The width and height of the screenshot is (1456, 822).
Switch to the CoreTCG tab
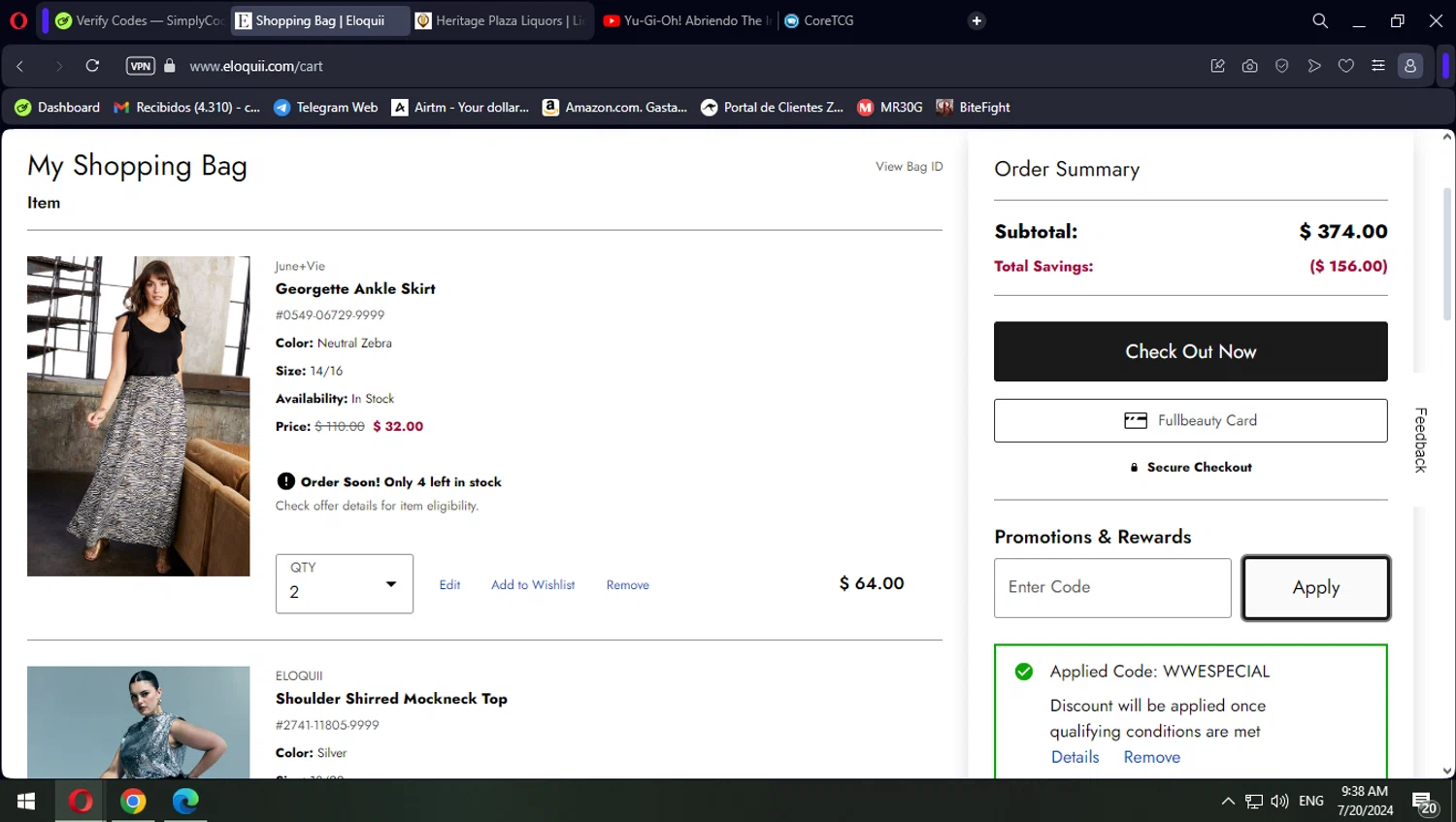coord(818,20)
